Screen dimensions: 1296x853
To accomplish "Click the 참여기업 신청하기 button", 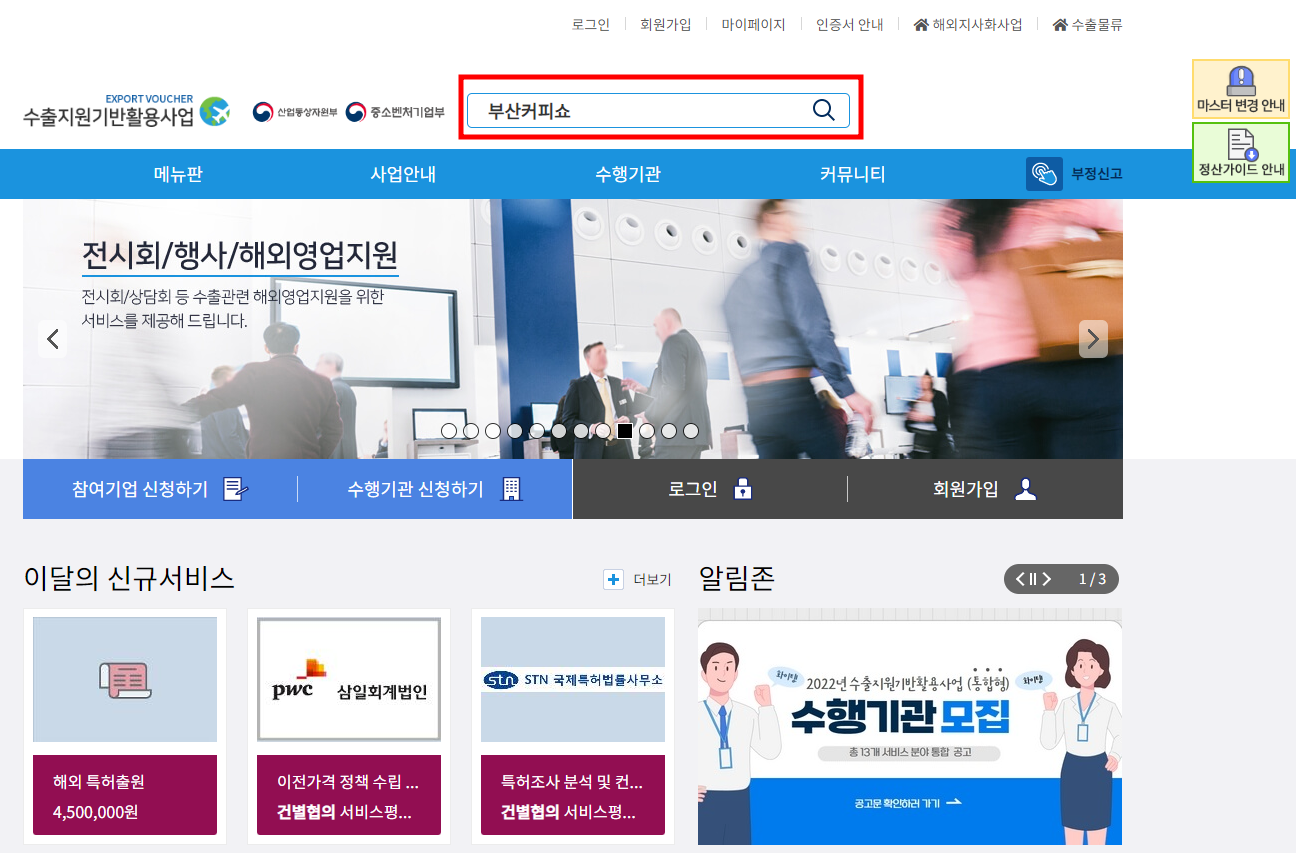I will pos(160,489).
